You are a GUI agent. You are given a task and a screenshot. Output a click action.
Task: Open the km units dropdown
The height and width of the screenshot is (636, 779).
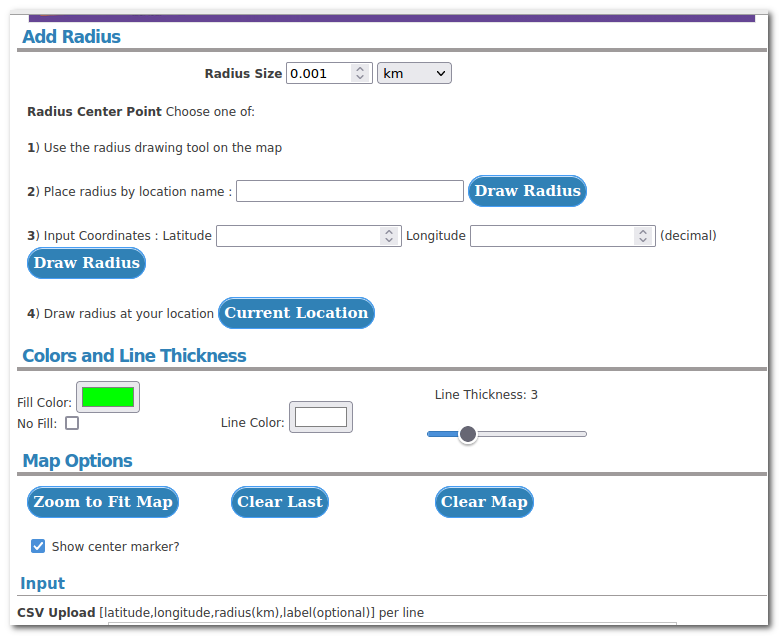(414, 74)
